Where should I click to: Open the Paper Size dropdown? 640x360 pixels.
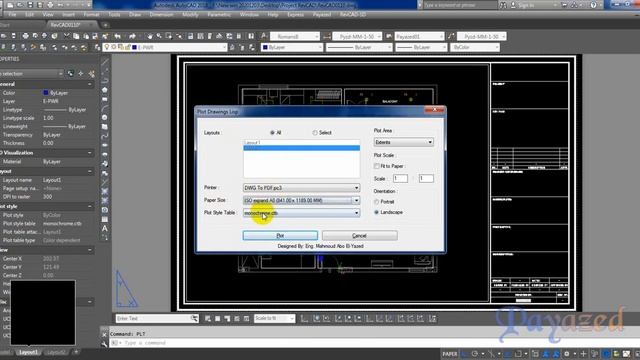[301, 200]
